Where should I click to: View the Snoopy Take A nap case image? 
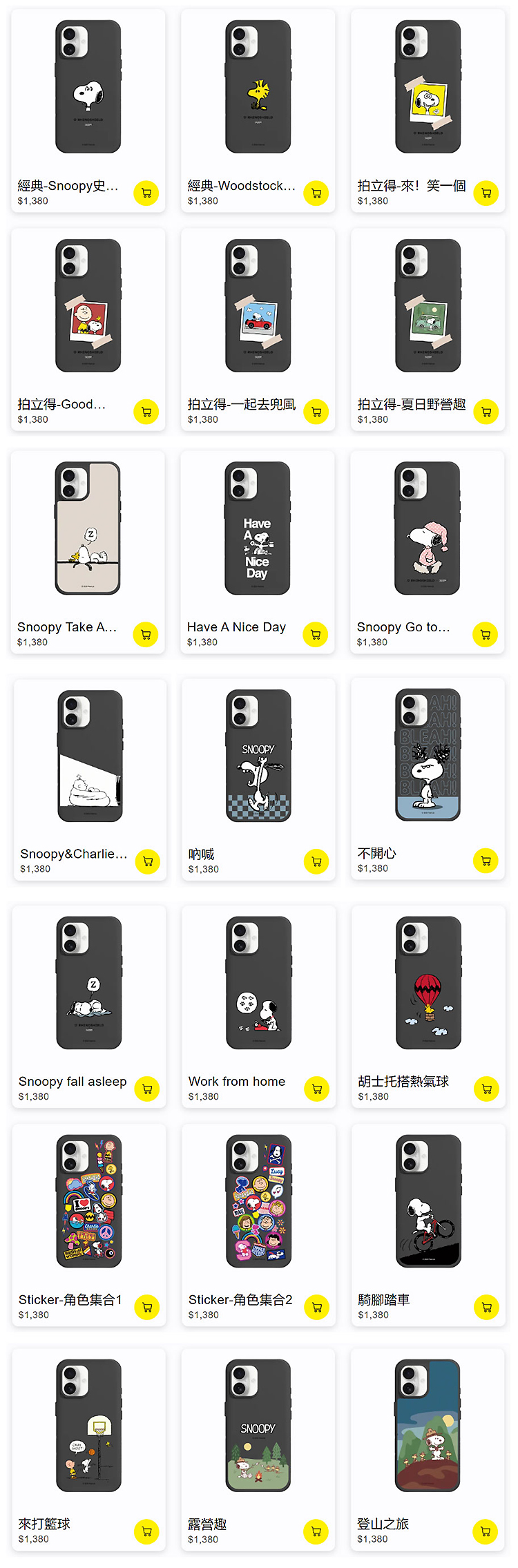point(88,528)
